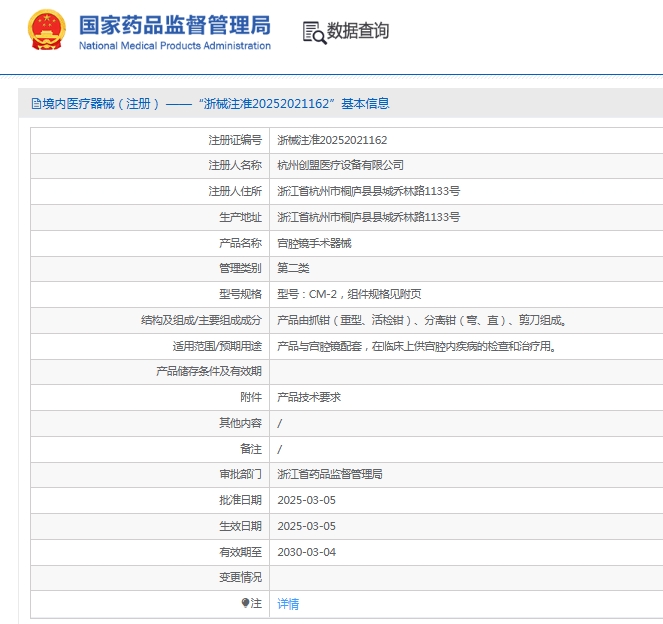Click the 备注 label

pyautogui.click(x=251, y=449)
